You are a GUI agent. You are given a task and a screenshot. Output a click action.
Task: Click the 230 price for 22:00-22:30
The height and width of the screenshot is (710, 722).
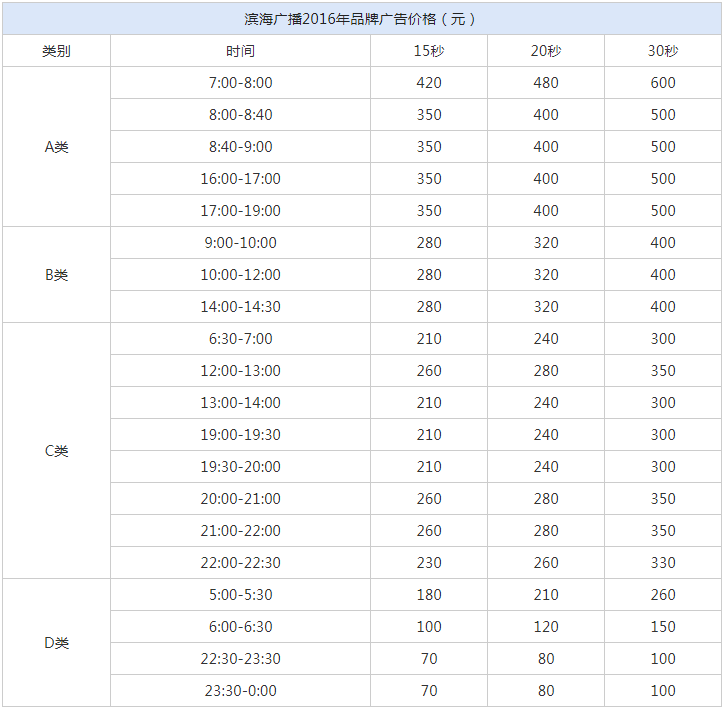pos(429,563)
